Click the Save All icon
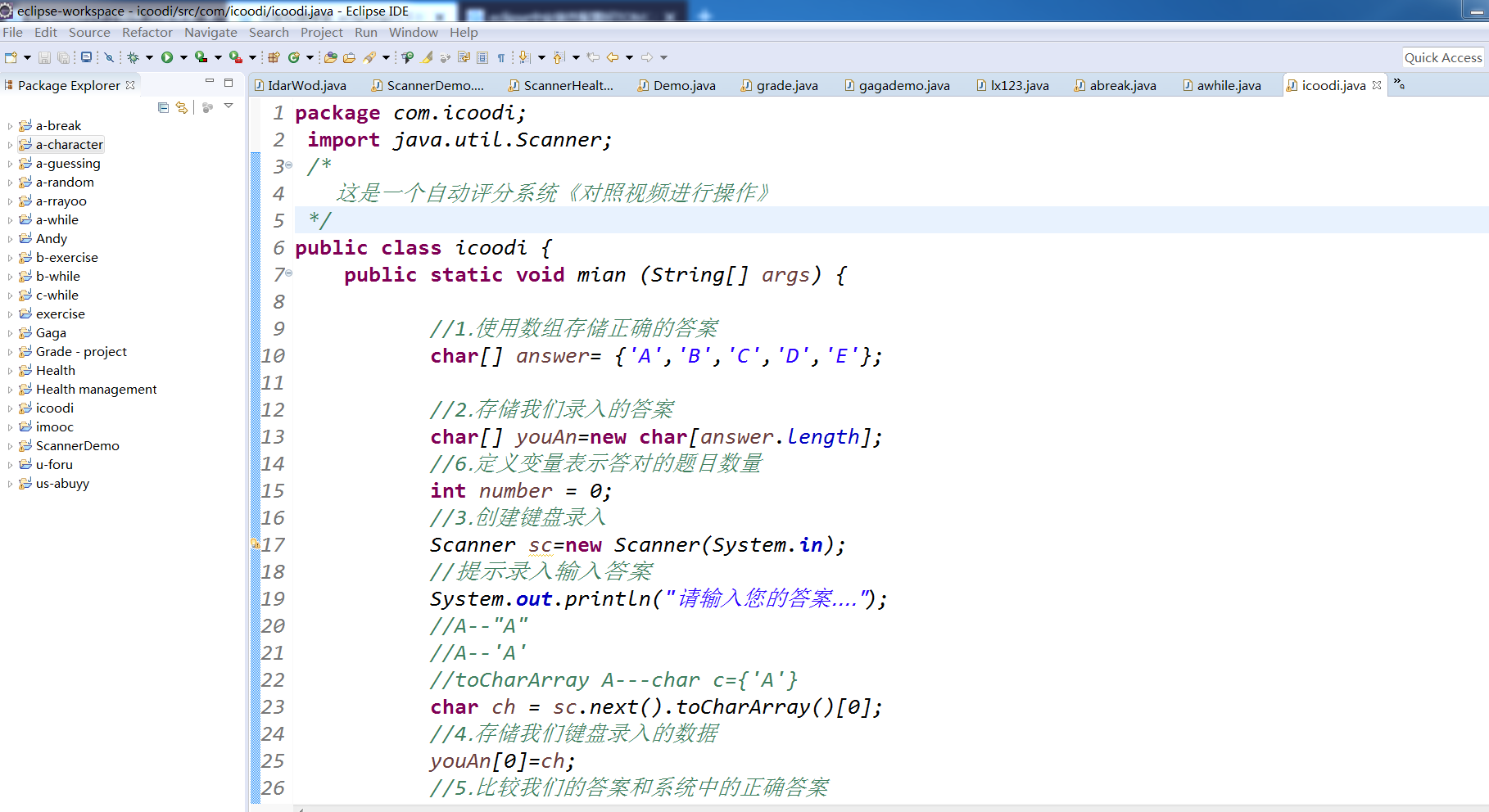 point(62,57)
